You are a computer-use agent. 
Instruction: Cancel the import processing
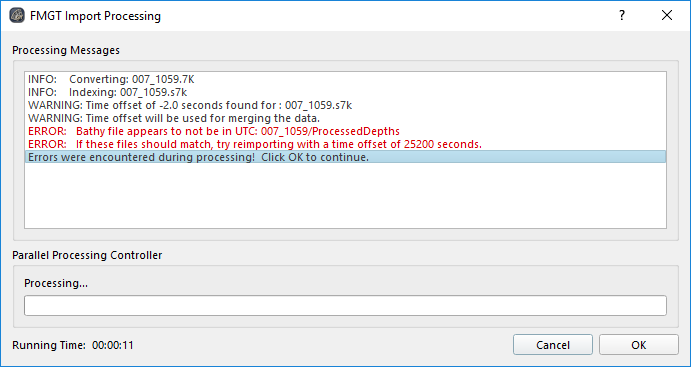pyautogui.click(x=553, y=345)
